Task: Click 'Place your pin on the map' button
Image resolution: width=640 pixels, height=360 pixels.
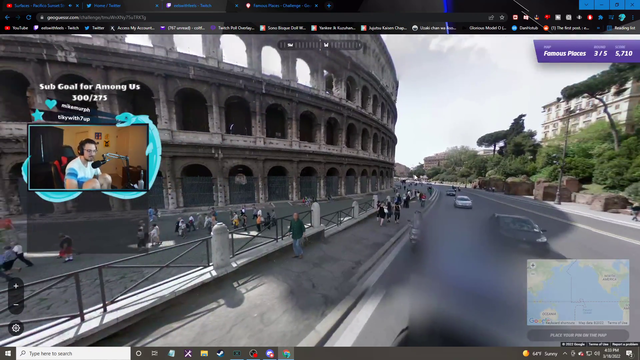Action: pos(578,335)
